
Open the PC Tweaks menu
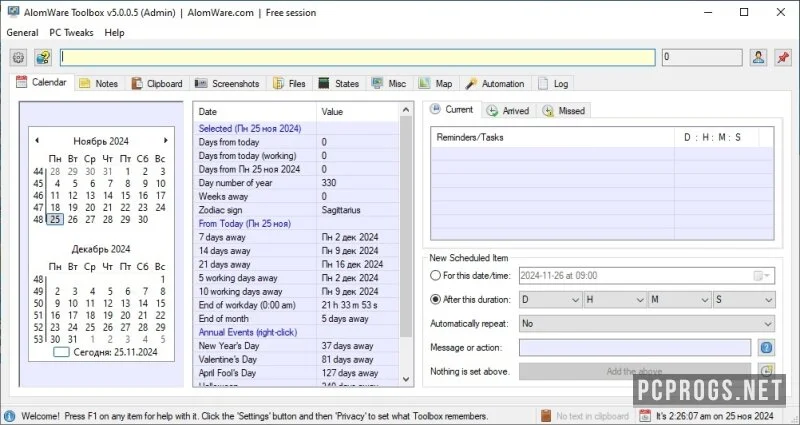tap(71, 33)
